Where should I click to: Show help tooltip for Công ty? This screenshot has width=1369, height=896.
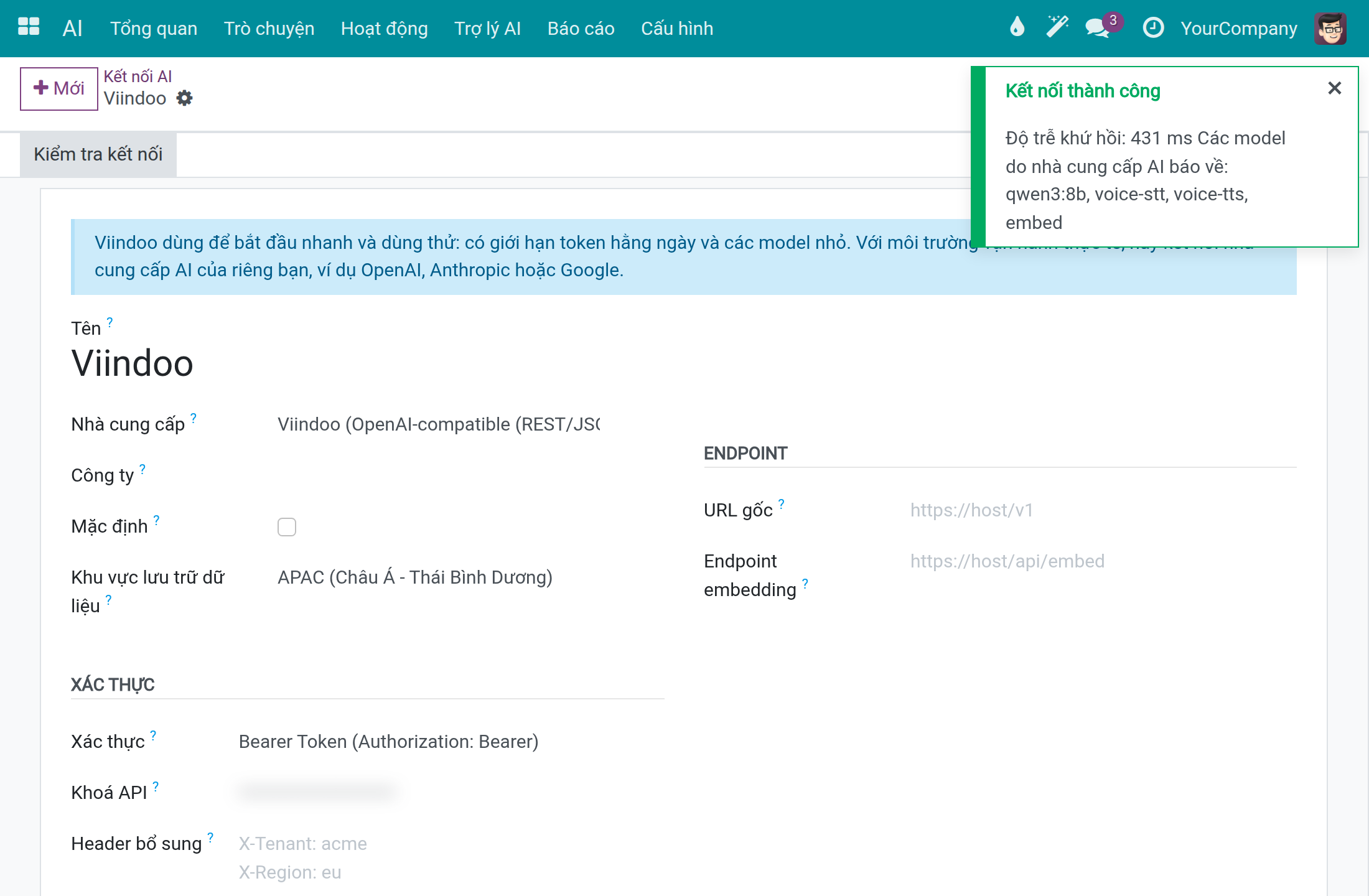(143, 469)
